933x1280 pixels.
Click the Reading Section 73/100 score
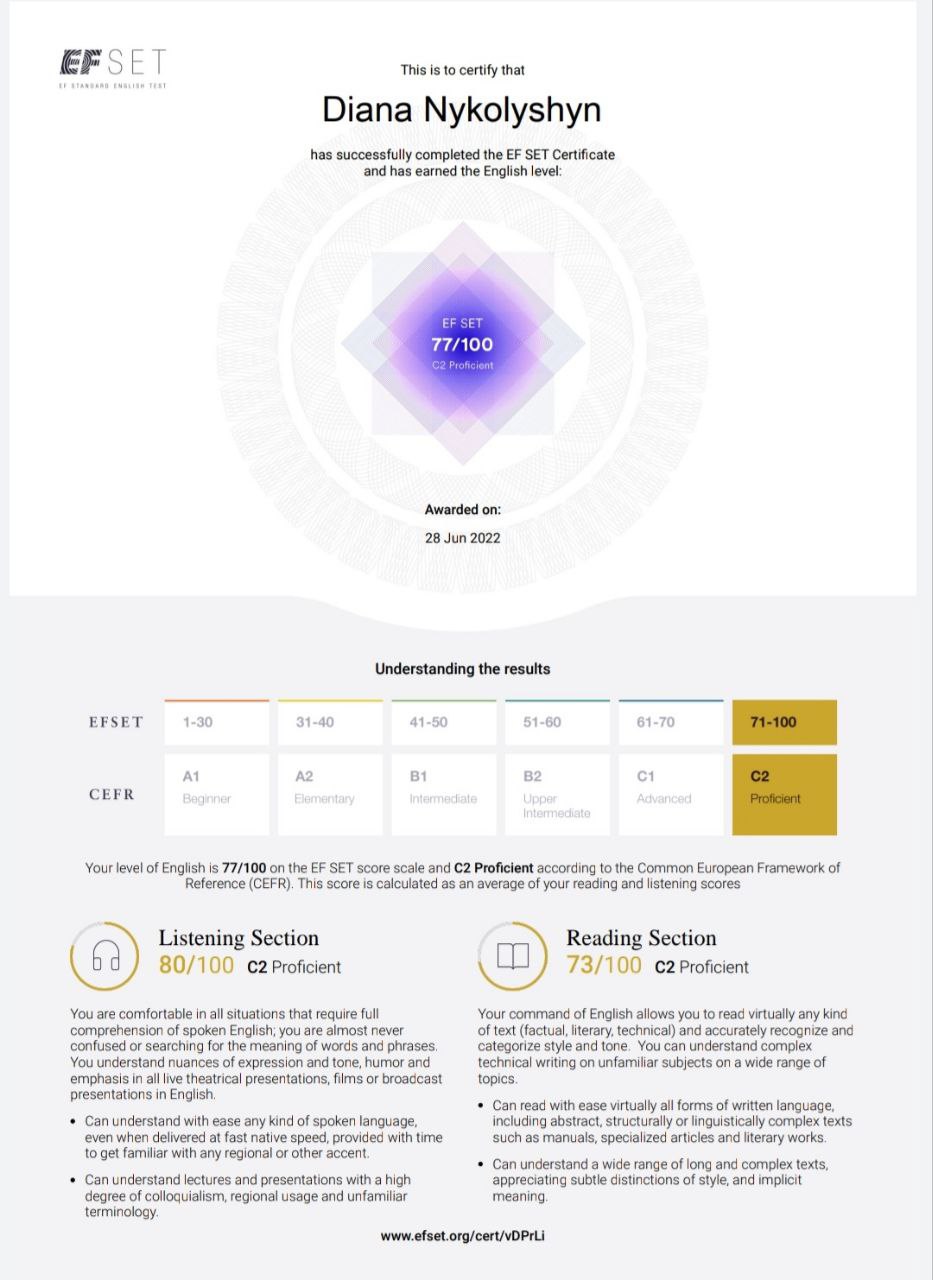pos(604,966)
